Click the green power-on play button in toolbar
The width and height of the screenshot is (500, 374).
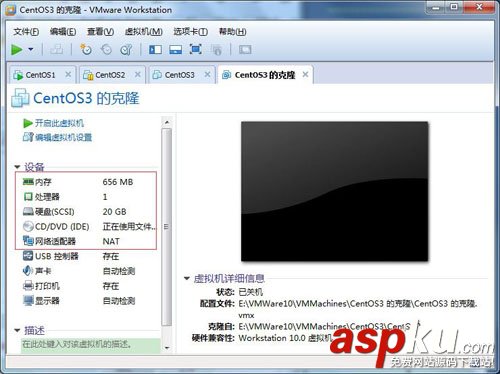[17, 50]
